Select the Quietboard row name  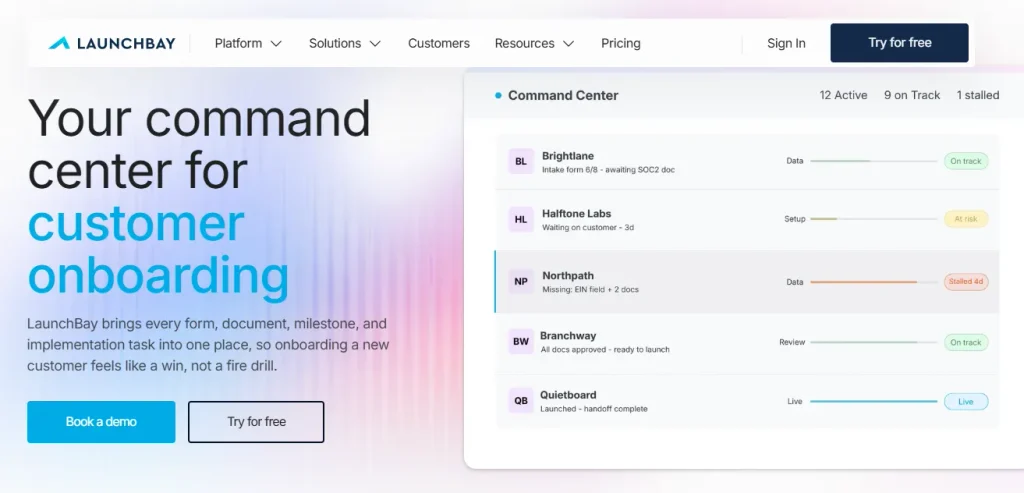568,395
